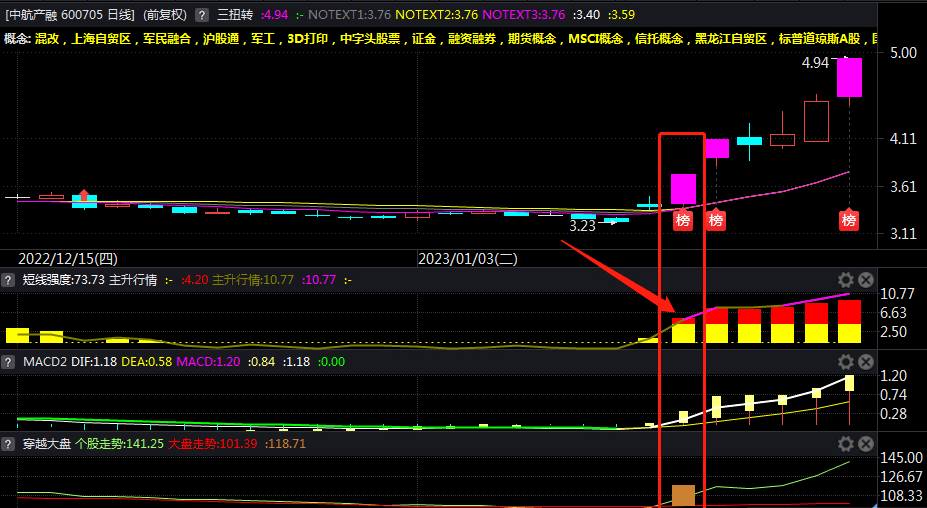Click the NOTEXT1:3.76 value

(349, 15)
